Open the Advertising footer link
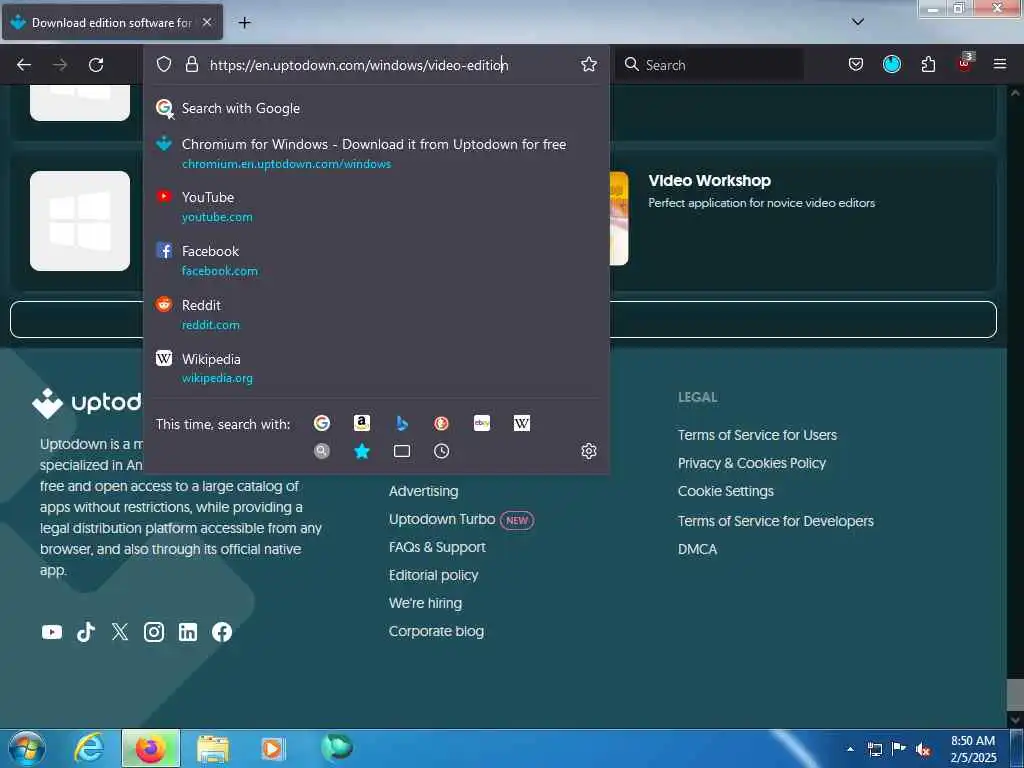Image resolution: width=1024 pixels, height=768 pixels. tap(423, 491)
